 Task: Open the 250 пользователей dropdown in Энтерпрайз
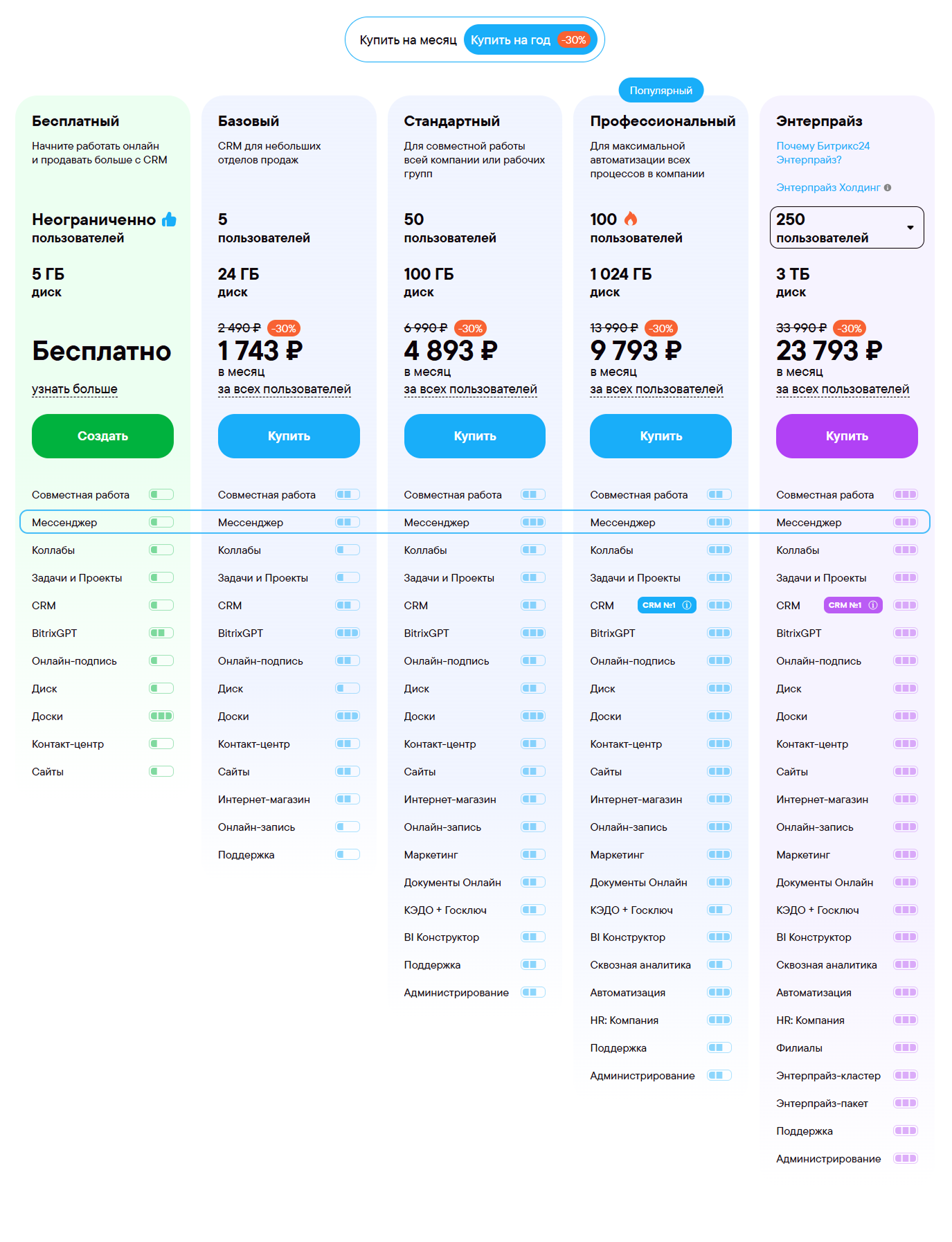tap(847, 227)
